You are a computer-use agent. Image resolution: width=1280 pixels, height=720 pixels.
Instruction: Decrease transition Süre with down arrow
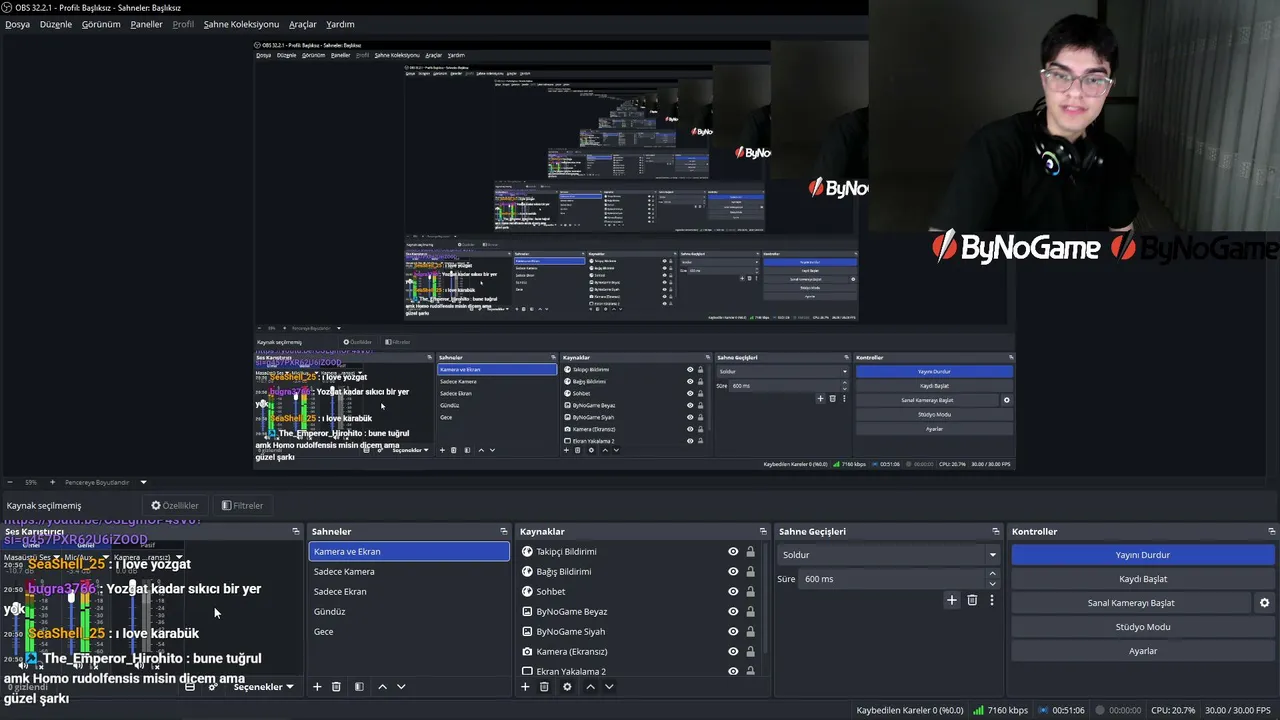(992, 584)
